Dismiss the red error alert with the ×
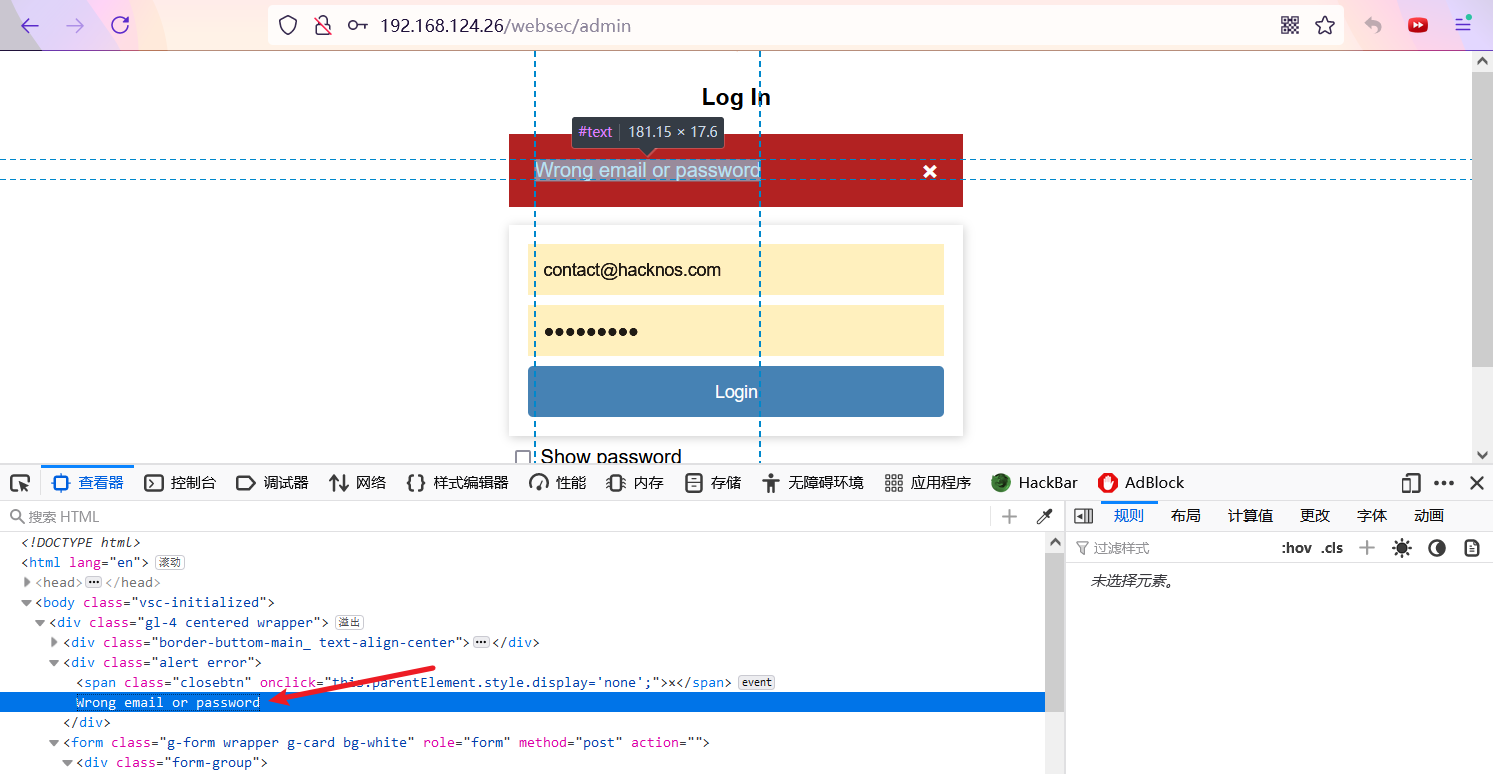Image resolution: width=1493 pixels, height=774 pixels. pos(930,171)
